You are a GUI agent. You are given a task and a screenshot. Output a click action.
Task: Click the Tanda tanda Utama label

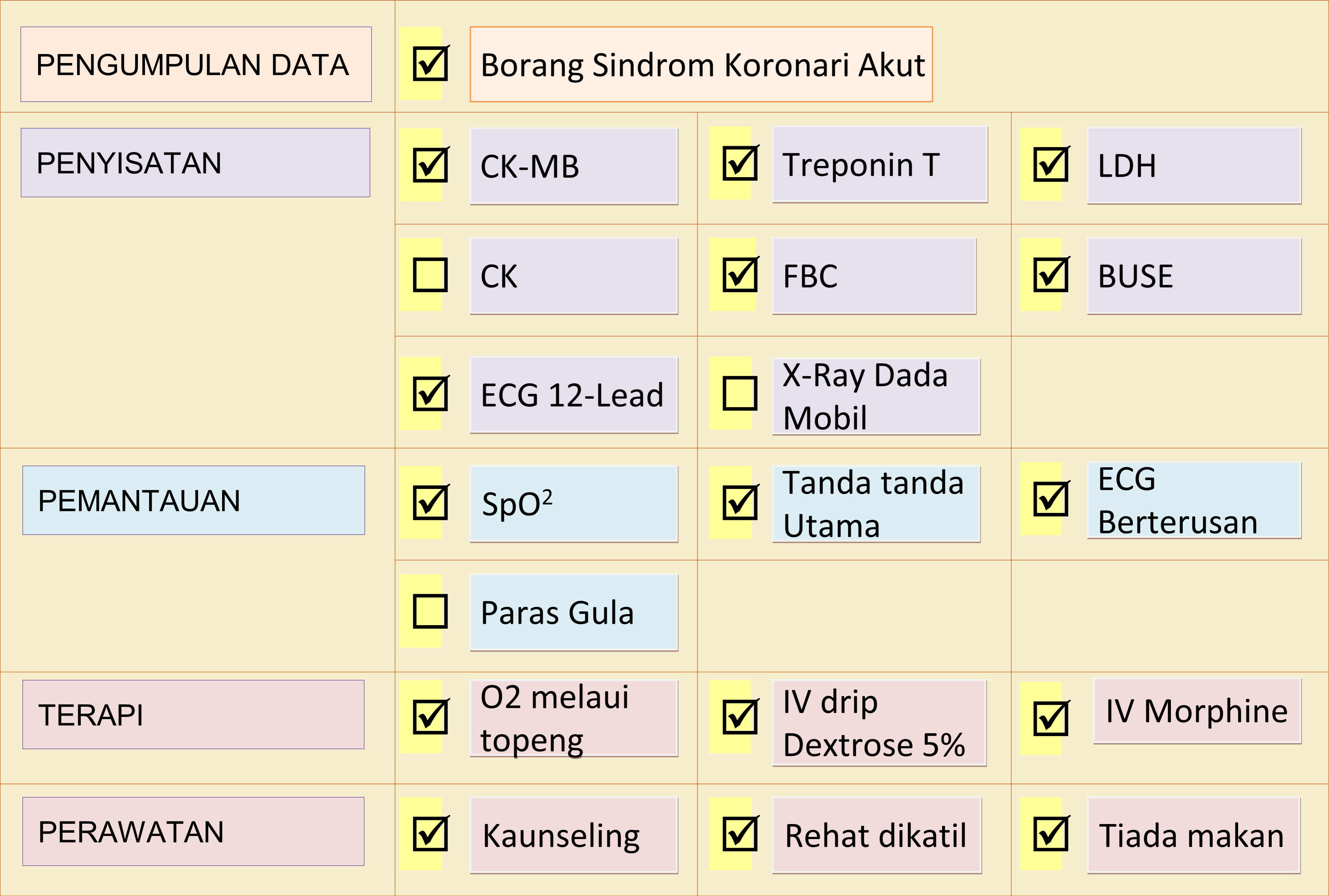click(876, 504)
